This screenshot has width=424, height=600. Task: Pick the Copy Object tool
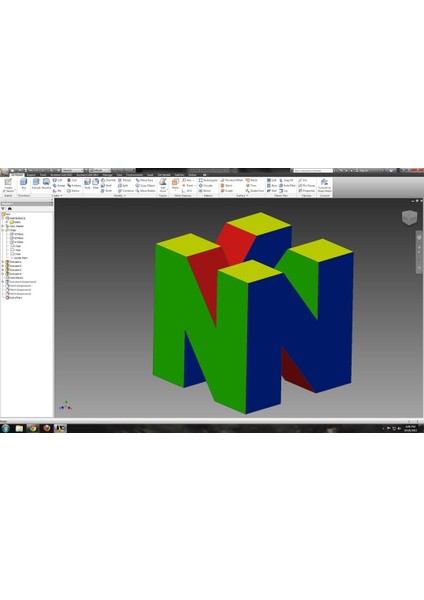click(146, 186)
